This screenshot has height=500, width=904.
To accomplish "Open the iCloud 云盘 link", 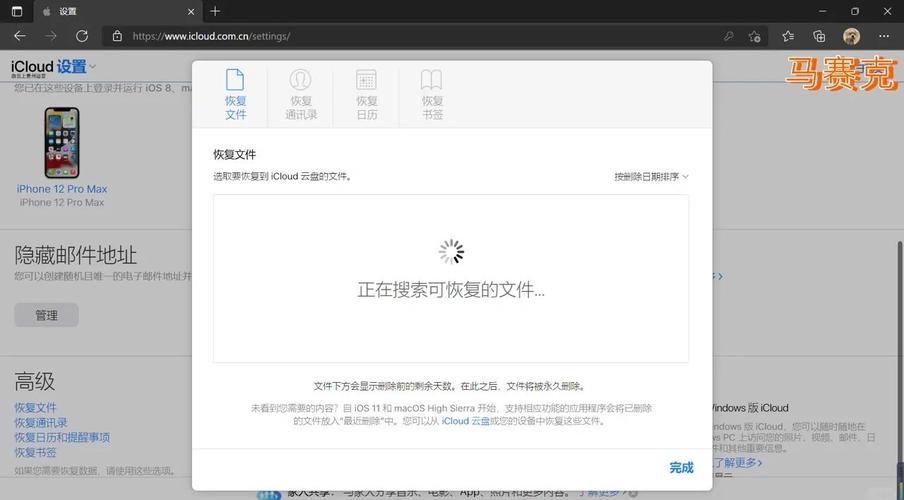I will click(x=465, y=421).
